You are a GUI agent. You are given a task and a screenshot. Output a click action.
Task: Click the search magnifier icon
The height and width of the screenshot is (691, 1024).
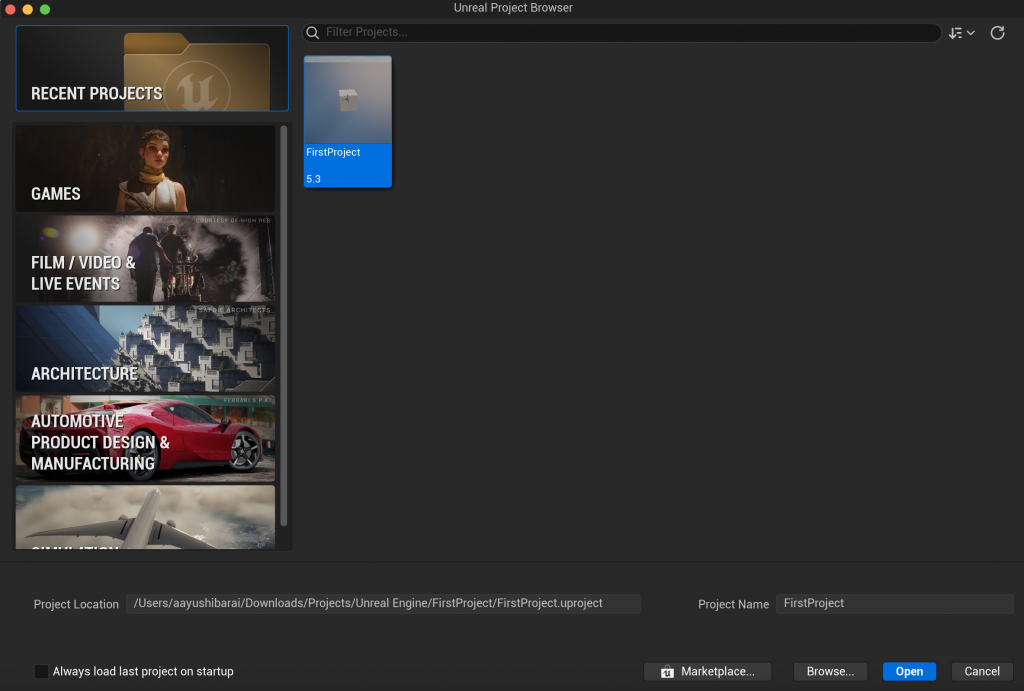[x=313, y=33]
